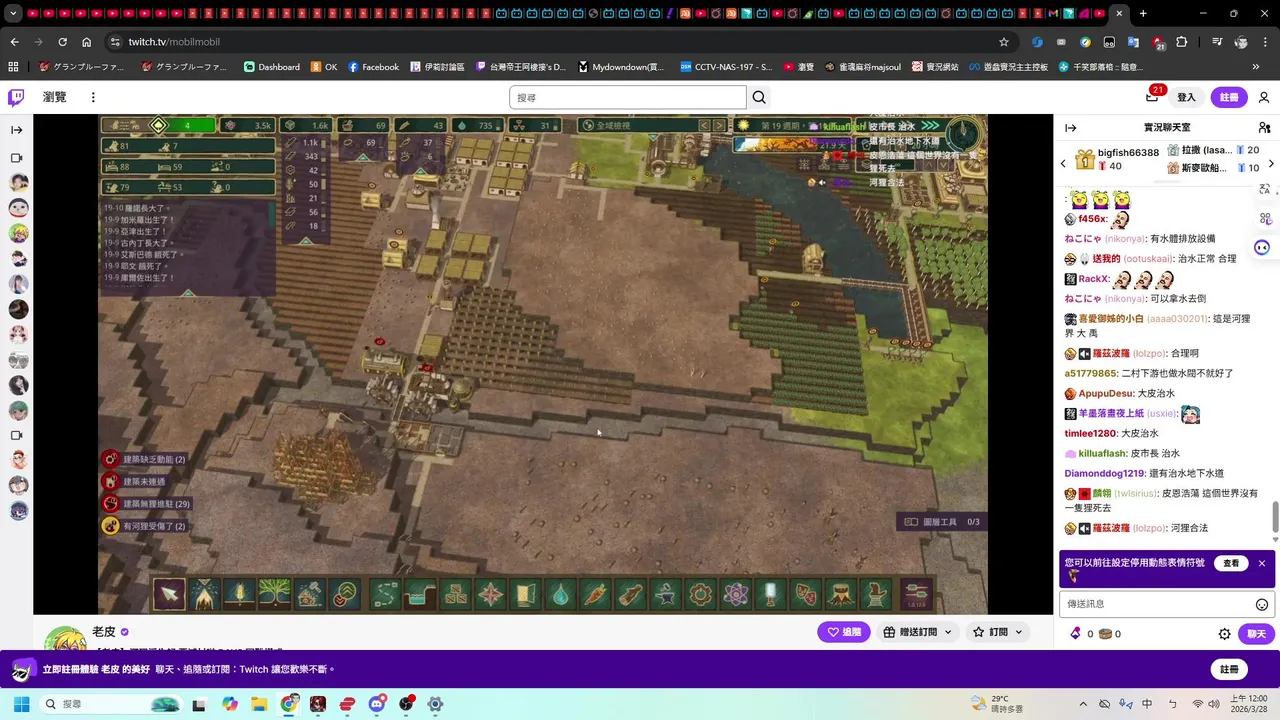Click the Twitch search magnifier button

pyautogui.click(x=759, y=97)
